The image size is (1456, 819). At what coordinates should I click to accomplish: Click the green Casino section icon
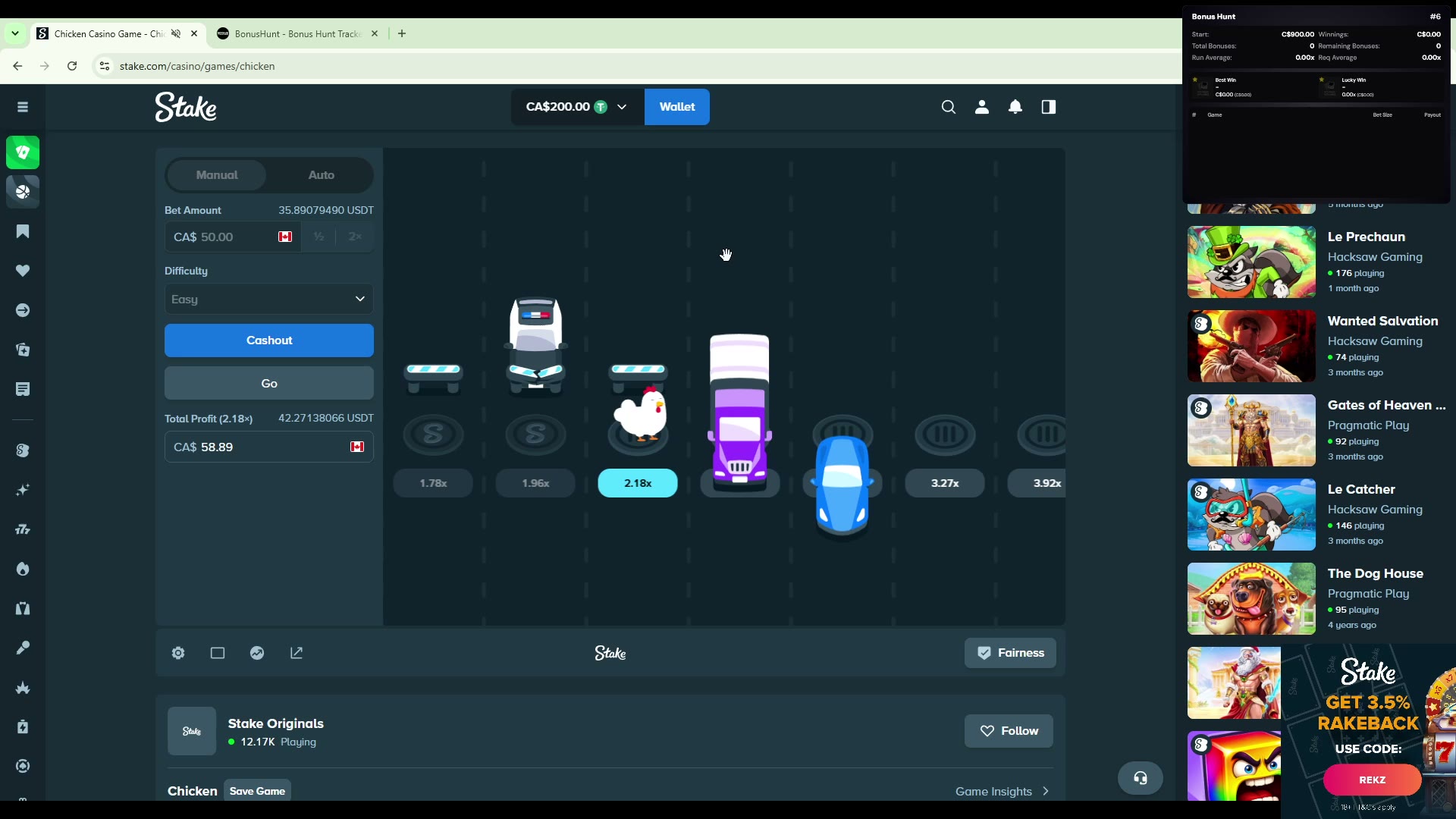tap(23, 152)
